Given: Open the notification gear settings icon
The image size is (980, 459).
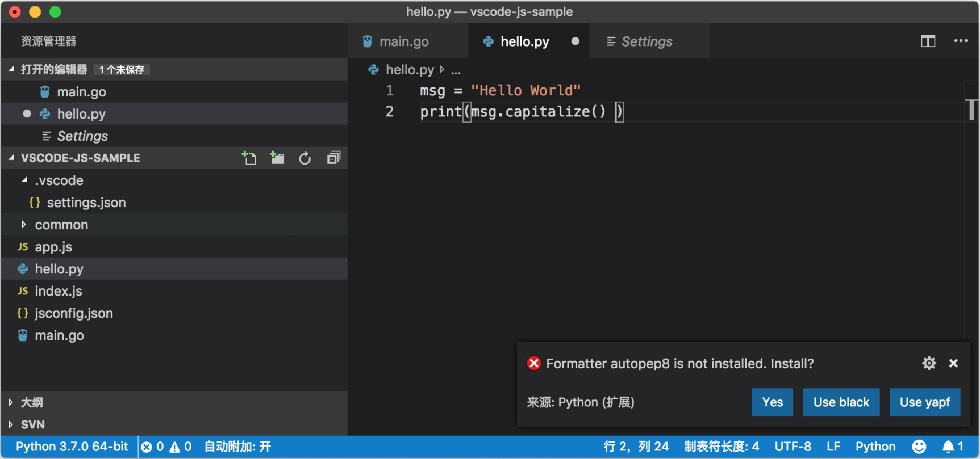Looking at the screenshot, I should [x=929, y=363].
